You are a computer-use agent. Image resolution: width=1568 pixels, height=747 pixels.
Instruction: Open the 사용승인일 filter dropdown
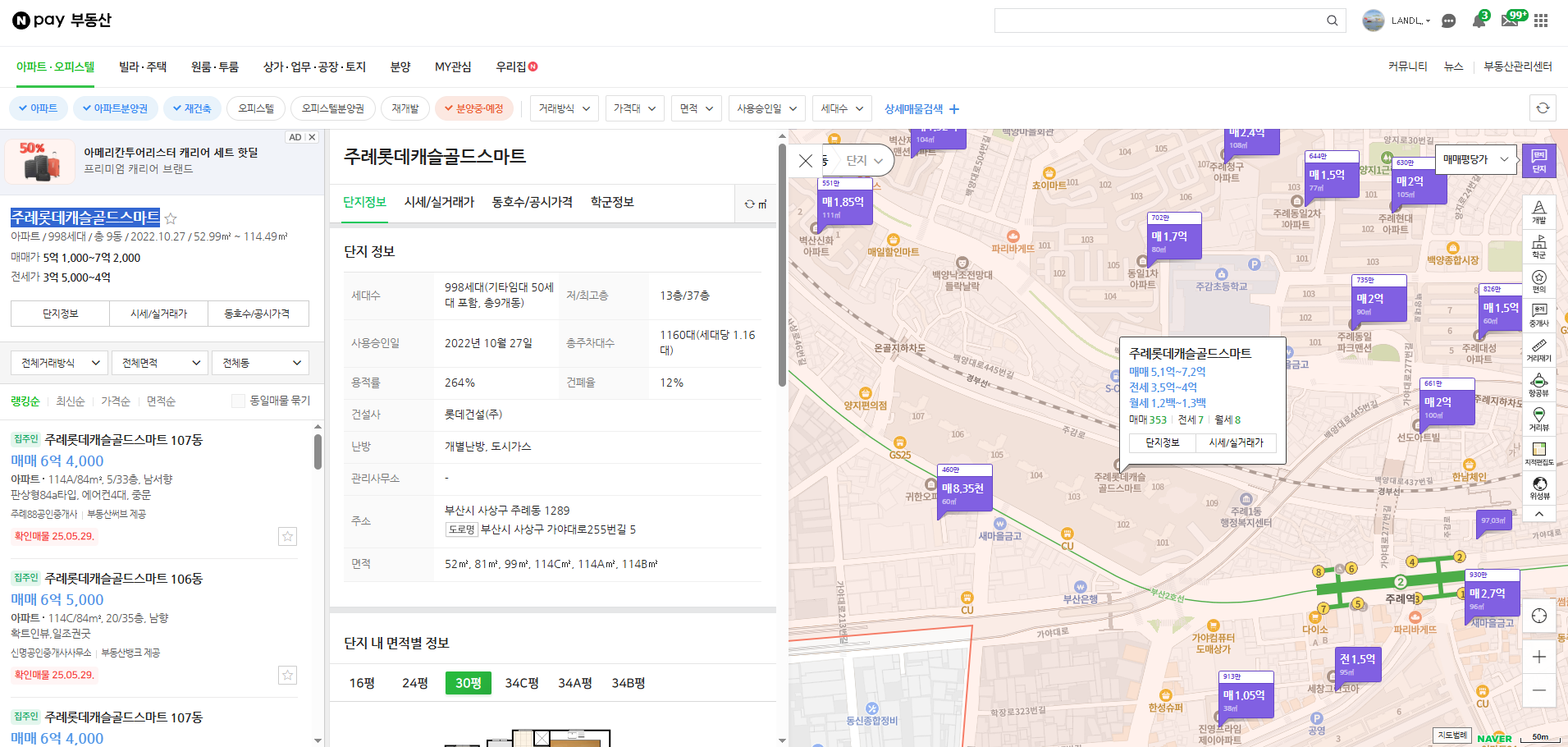pos(767,108)
